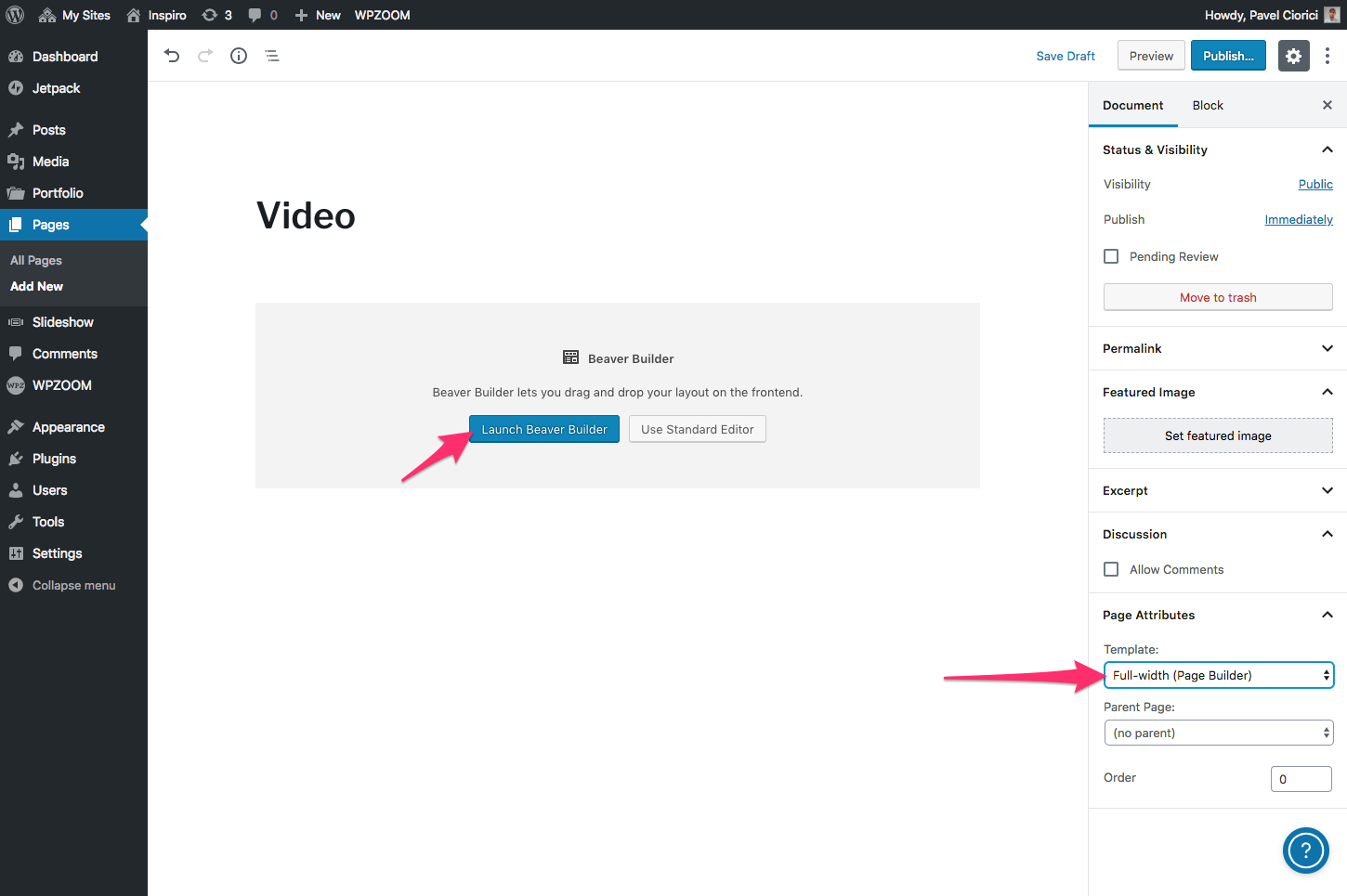This screenshot has height=896, width=1347.
Task: Open block navigation list icon
Action: [x=272, y=56]
